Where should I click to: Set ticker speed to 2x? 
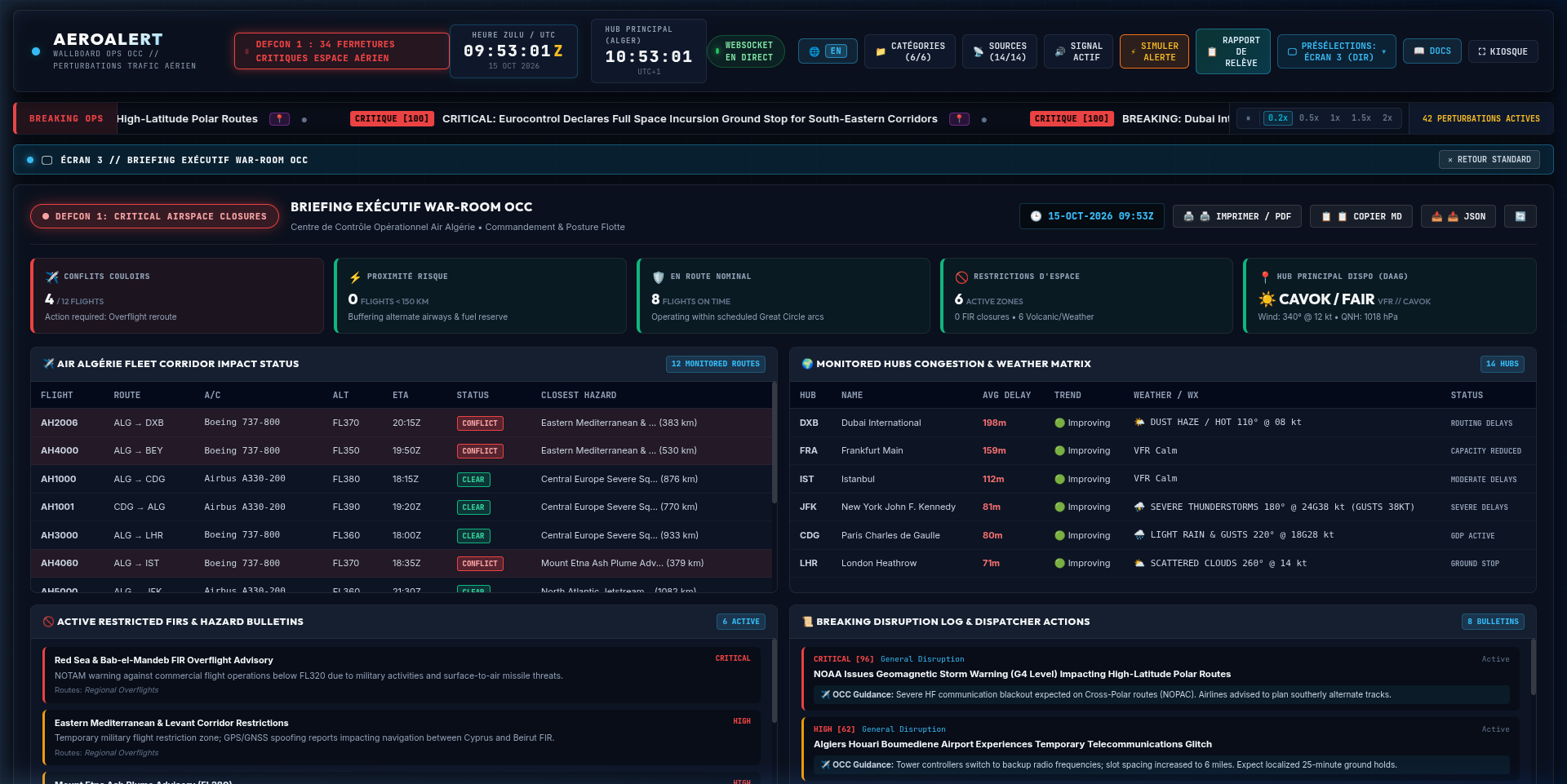pos(1387,118)
